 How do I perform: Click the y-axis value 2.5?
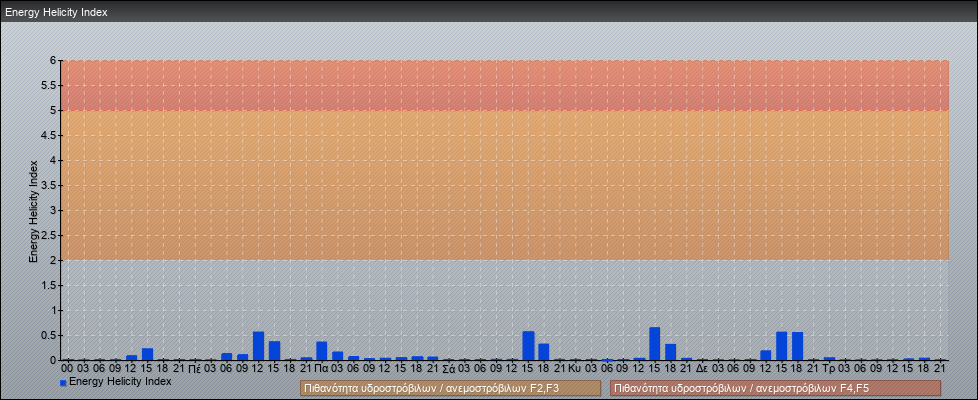click(x=49, y=235)
